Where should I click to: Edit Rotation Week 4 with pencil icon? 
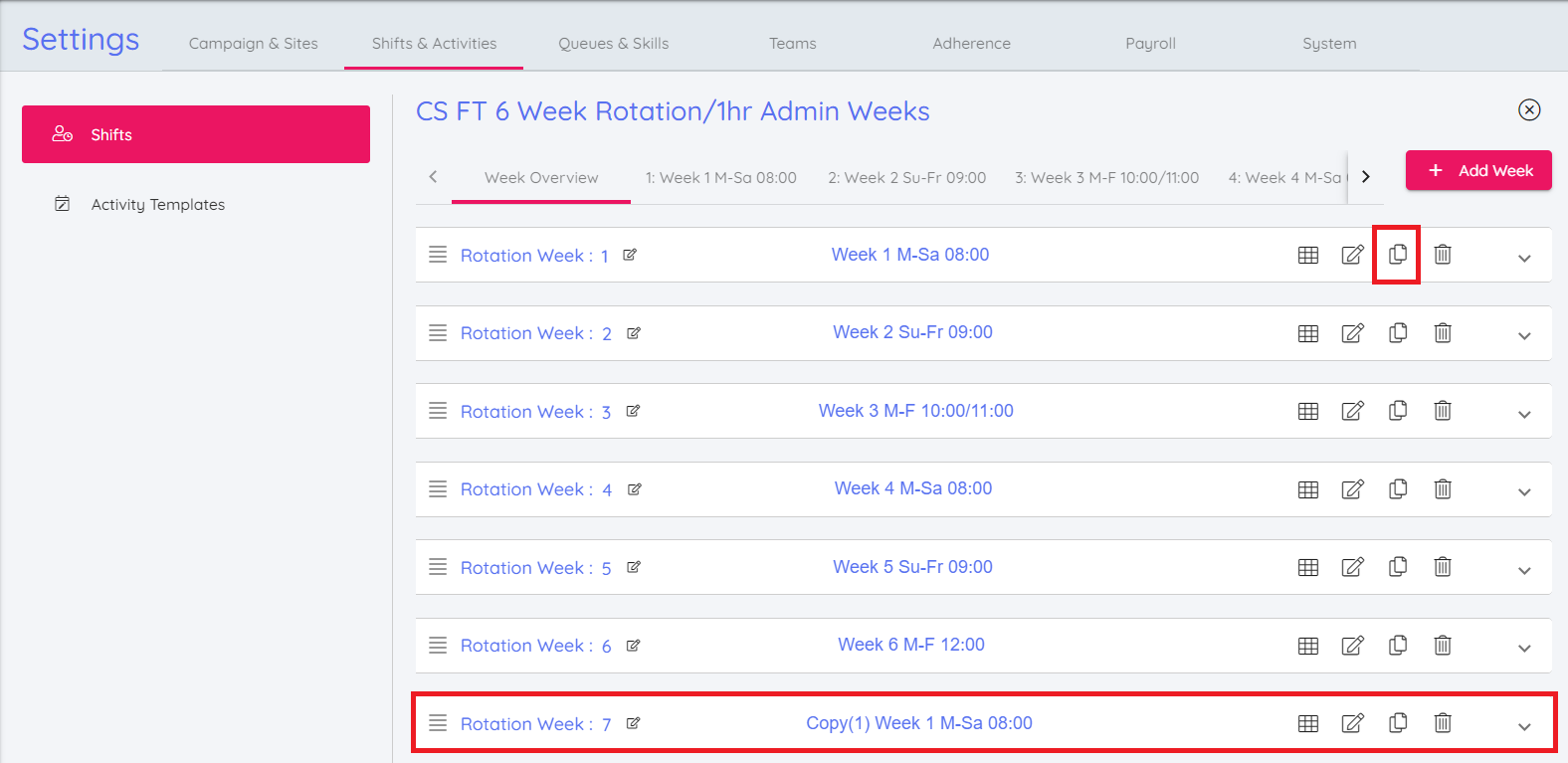click(x=1352, y=489)
